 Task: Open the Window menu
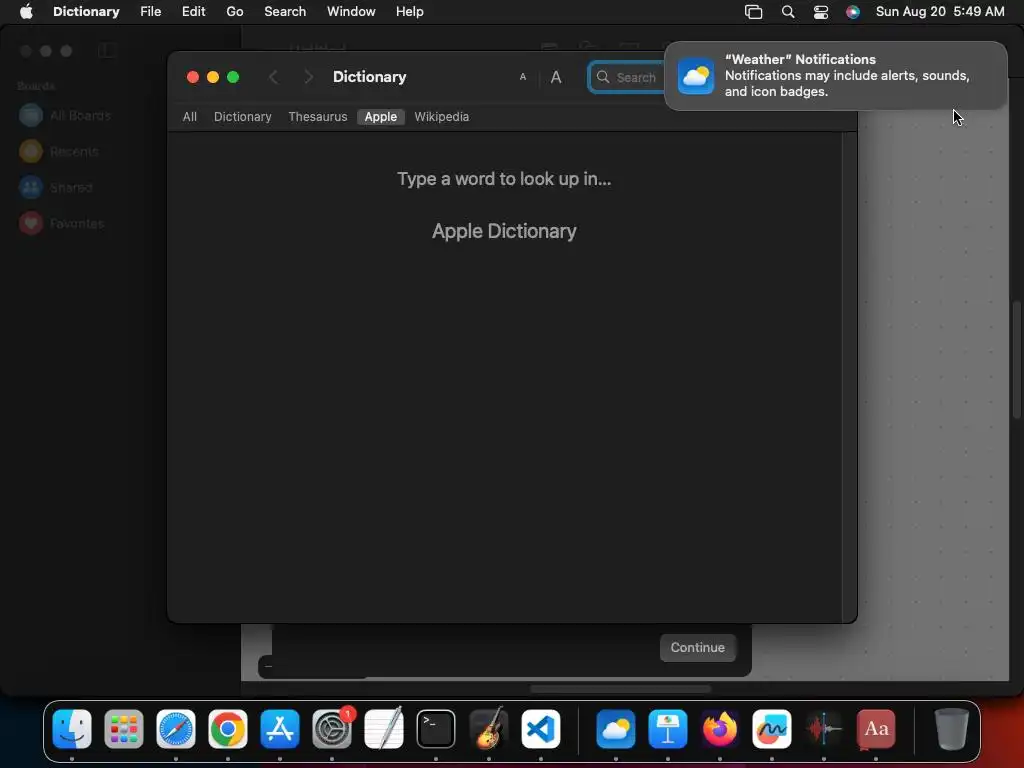coord(351,12)
